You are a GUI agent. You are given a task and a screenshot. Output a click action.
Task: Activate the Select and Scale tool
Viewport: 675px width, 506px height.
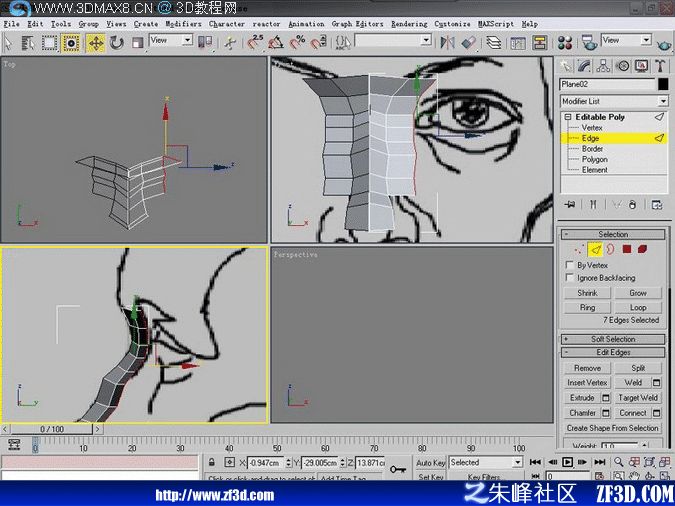pyautogui.click(x=137, y=43)
